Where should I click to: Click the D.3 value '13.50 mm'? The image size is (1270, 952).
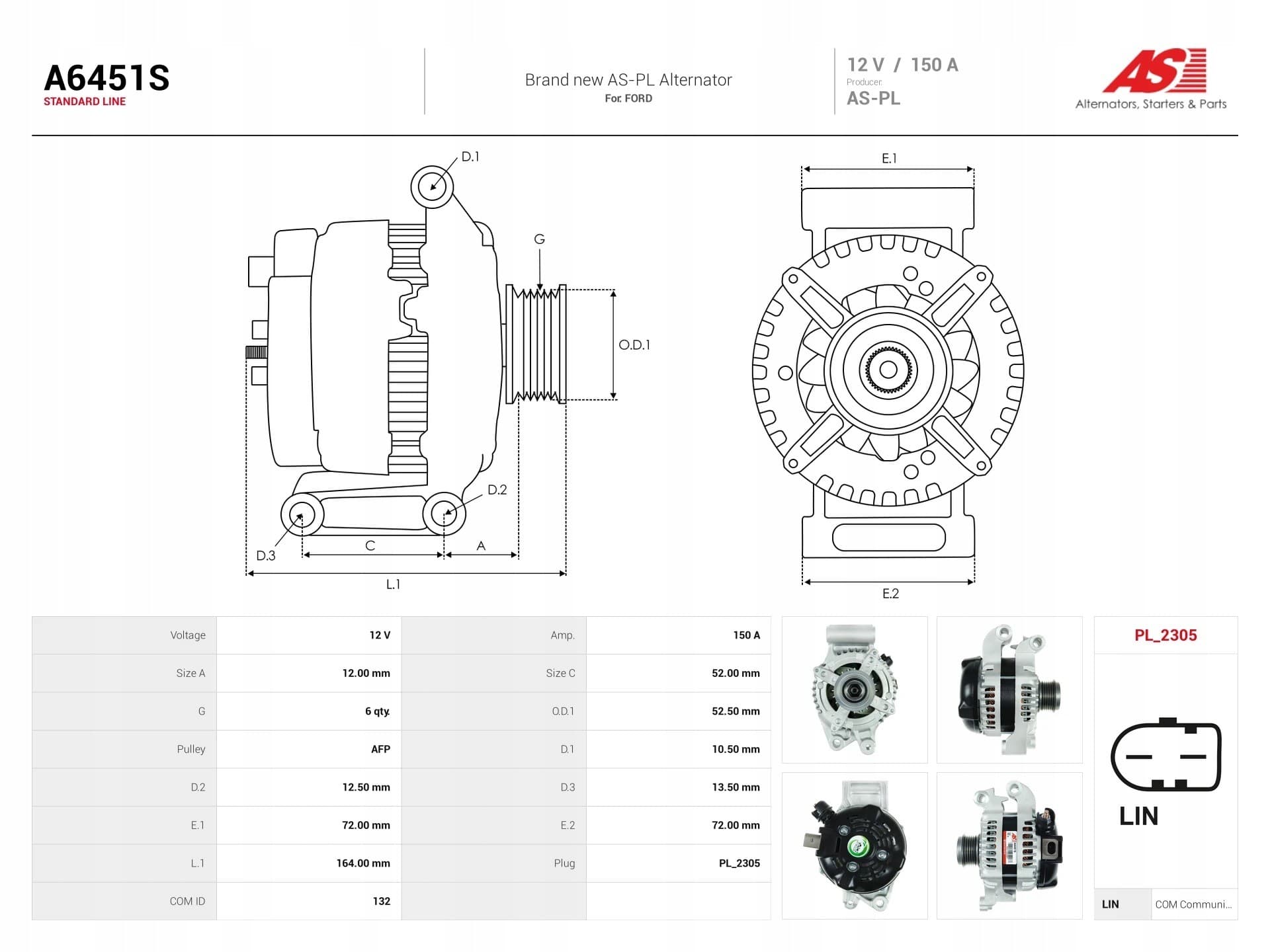736,787
